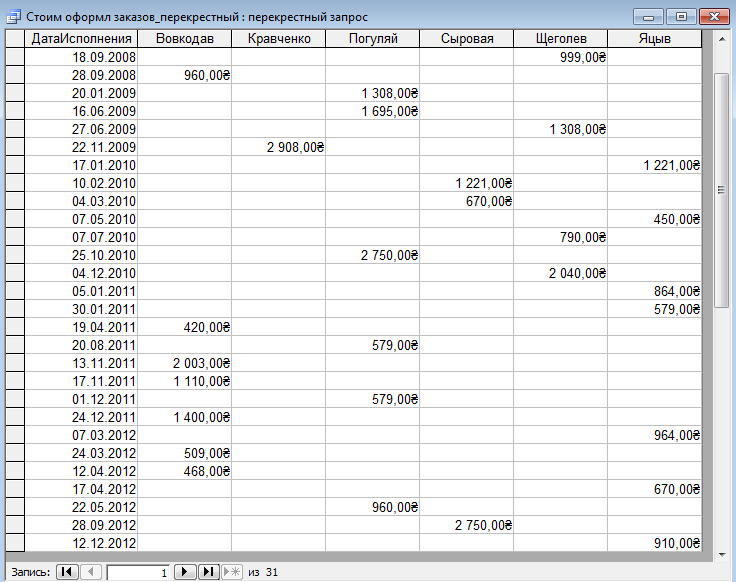736x582 pixels.
Task: Click the 509,00₴ value under Вовкодав
Action: pyautogui.click(x=184, y=453)
